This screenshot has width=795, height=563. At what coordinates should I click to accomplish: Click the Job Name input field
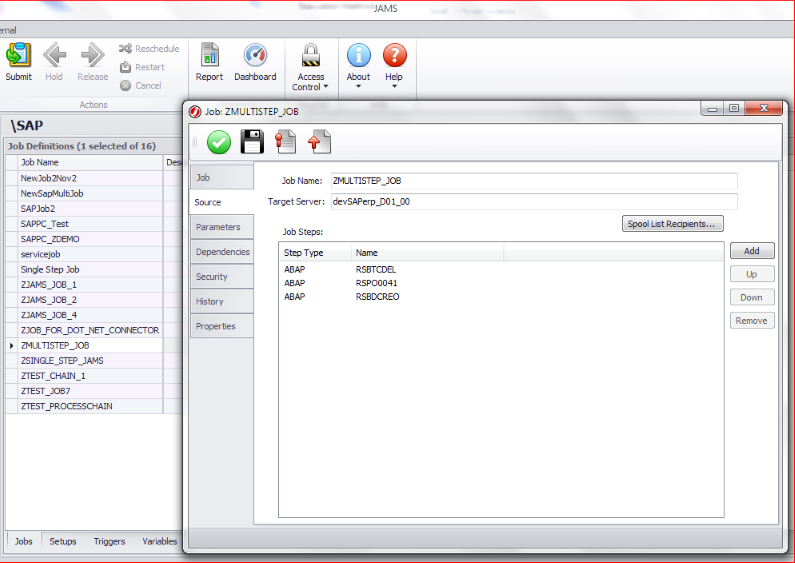coord(534,181)
